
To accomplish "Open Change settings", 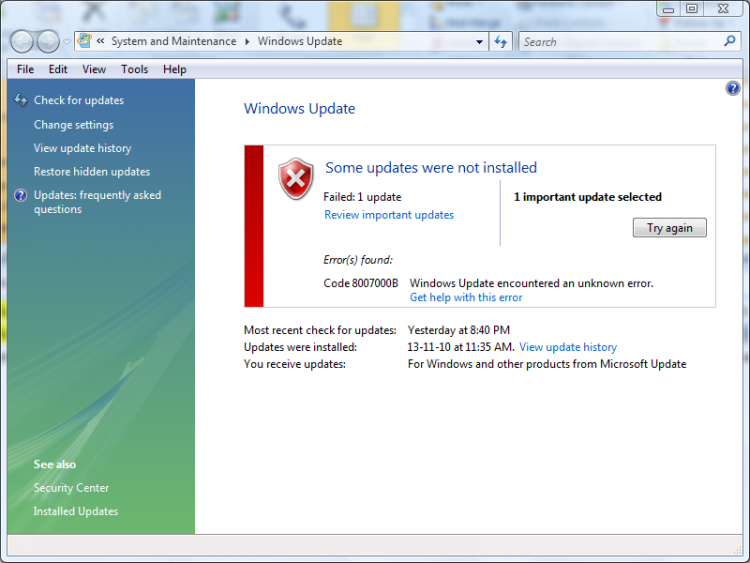I will [x=74, y=125].
